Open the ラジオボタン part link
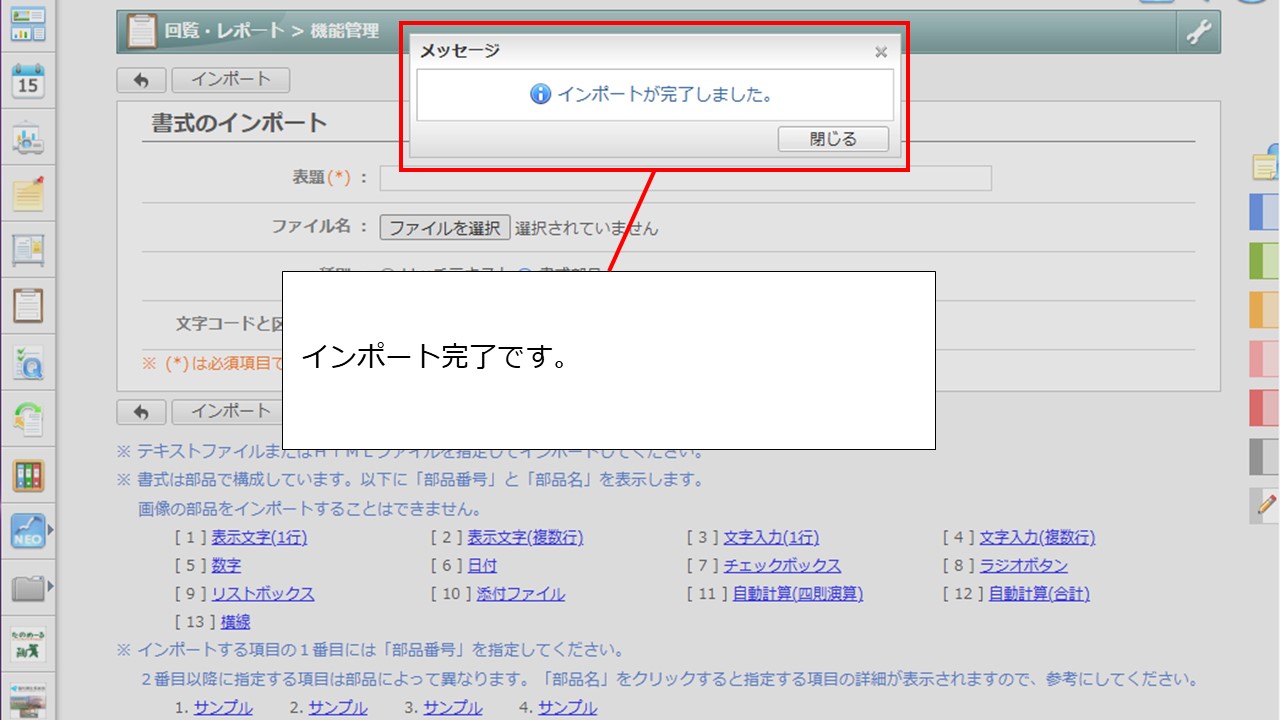The height and width of the screenshot is (720, 1280). coord(1024,566)
